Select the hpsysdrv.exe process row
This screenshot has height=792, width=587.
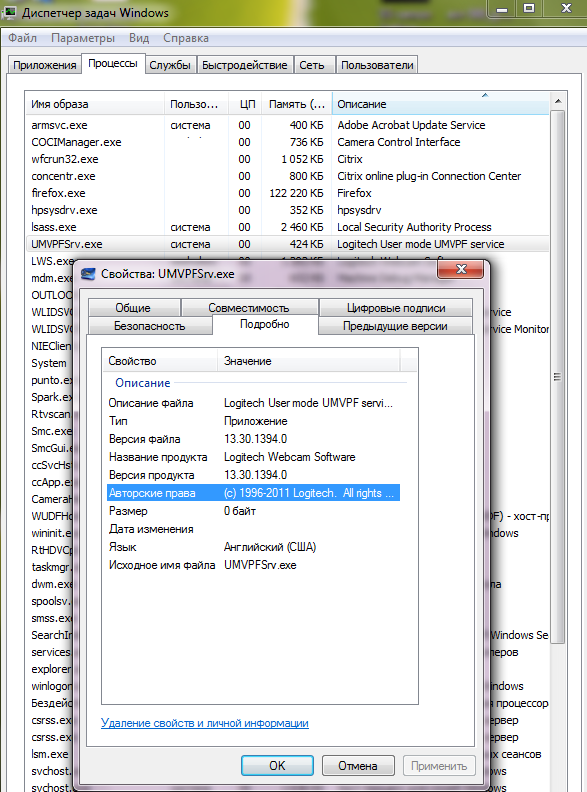point(287,210)
